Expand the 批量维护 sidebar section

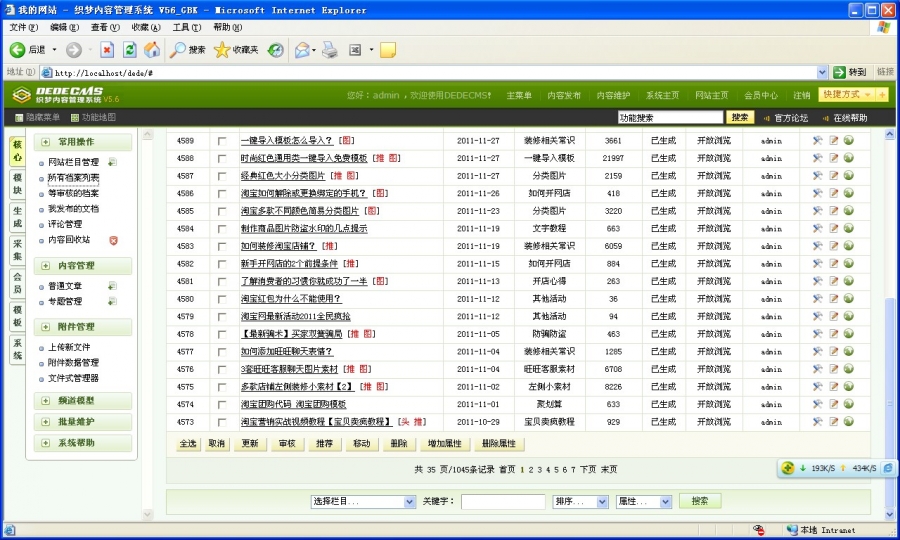click(x=45, y=422)
